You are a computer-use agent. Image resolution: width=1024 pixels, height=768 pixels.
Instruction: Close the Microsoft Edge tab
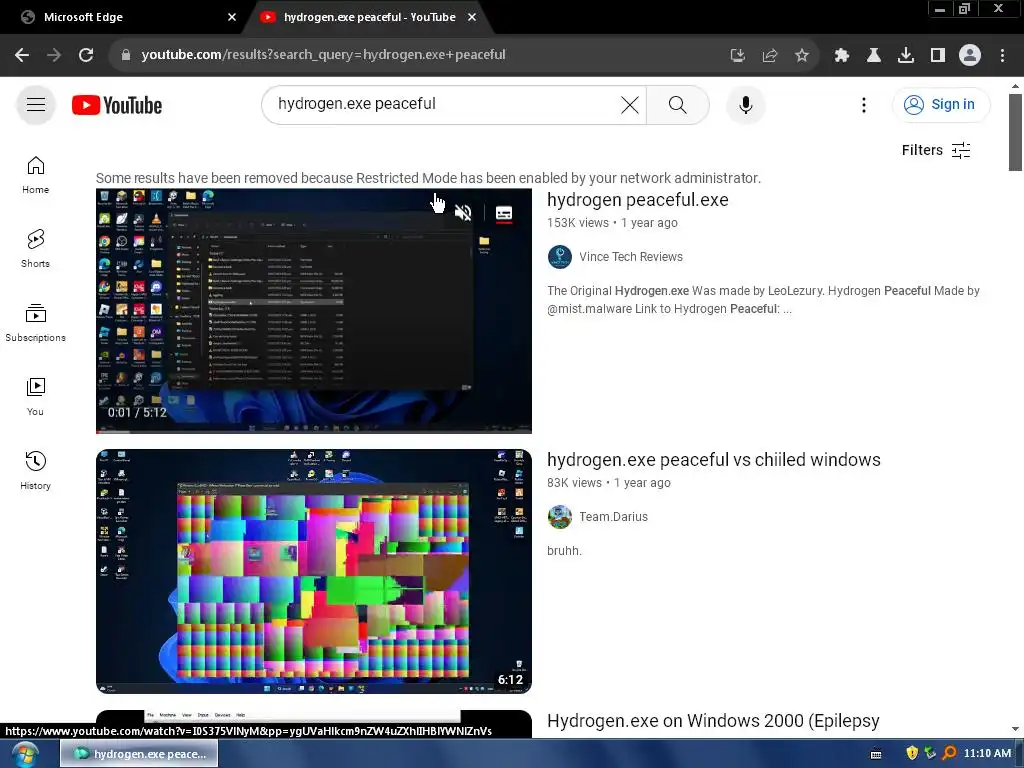(232, 17)
